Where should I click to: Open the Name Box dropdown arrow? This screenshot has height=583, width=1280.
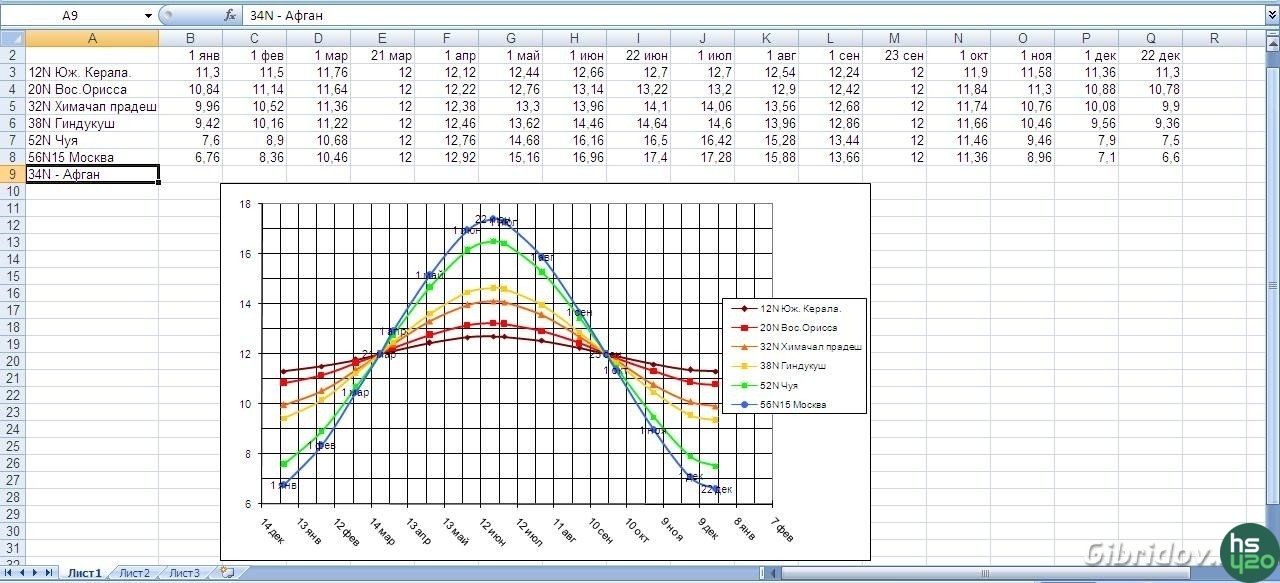(x=148, y=15)
